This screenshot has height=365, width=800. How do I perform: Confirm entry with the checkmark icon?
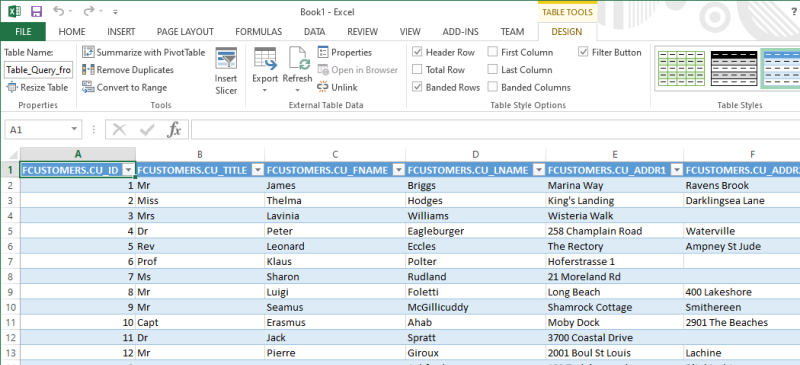(147, 130)
